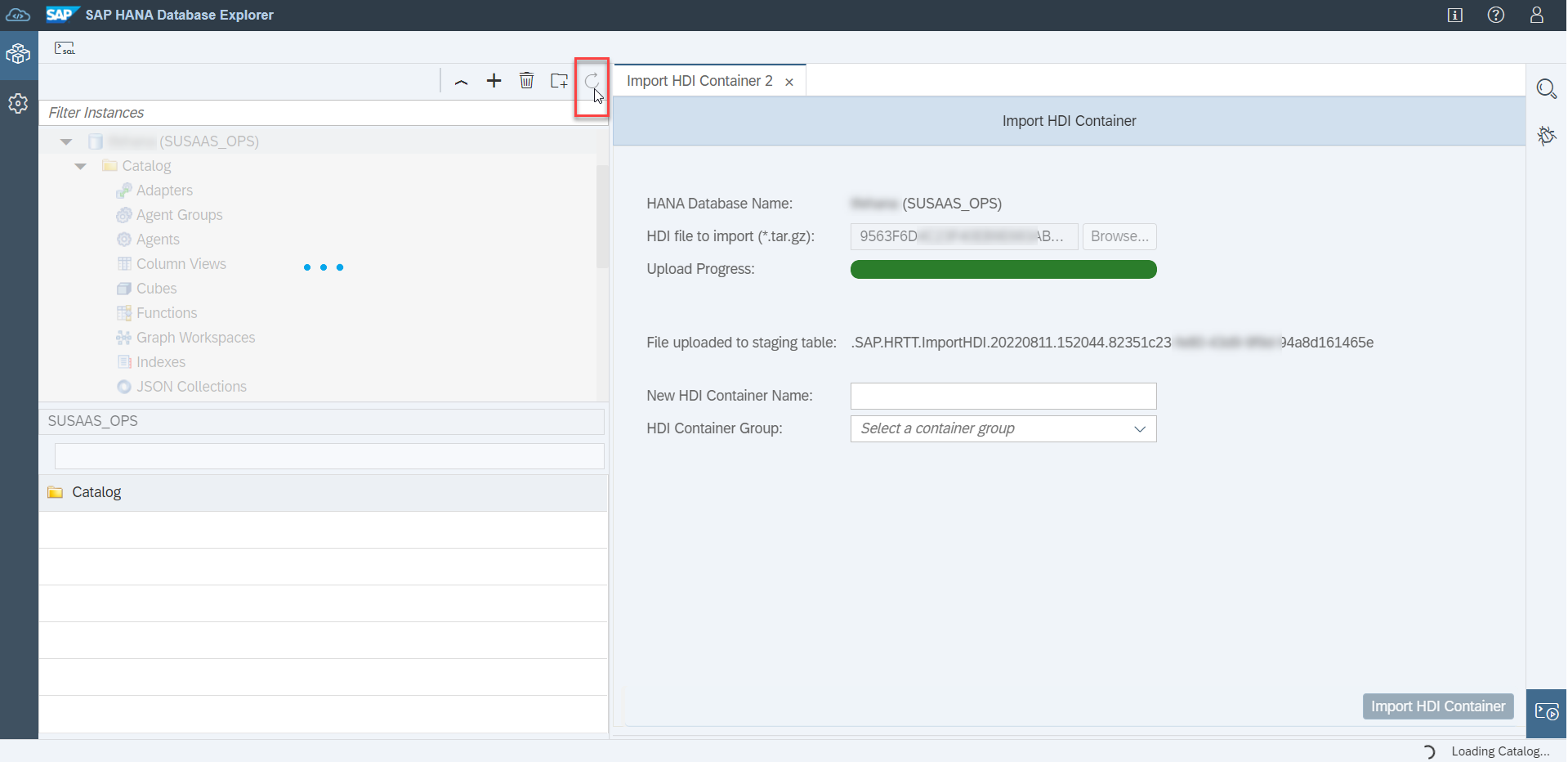This screenshot has height=762, width=1568.
Task: Refresh the instance list
Action: pyautogui.click(x=592, y=80)
